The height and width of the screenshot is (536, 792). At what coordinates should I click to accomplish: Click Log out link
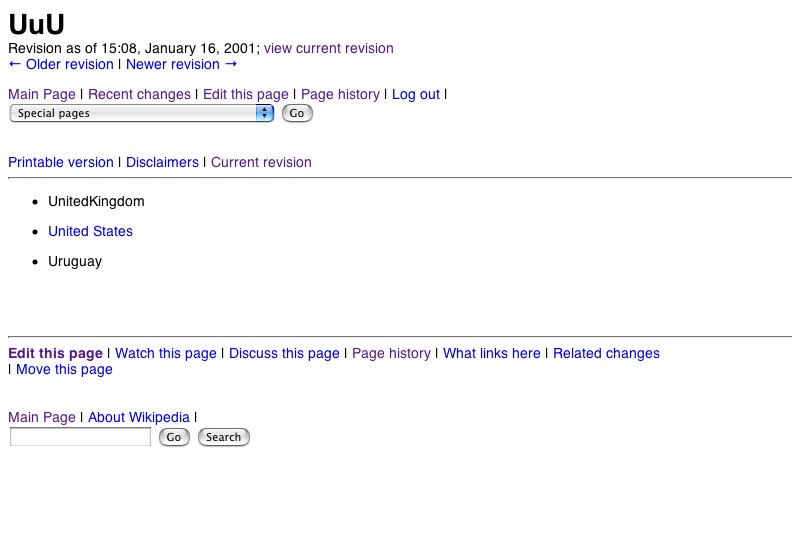[x=415, y=94]
